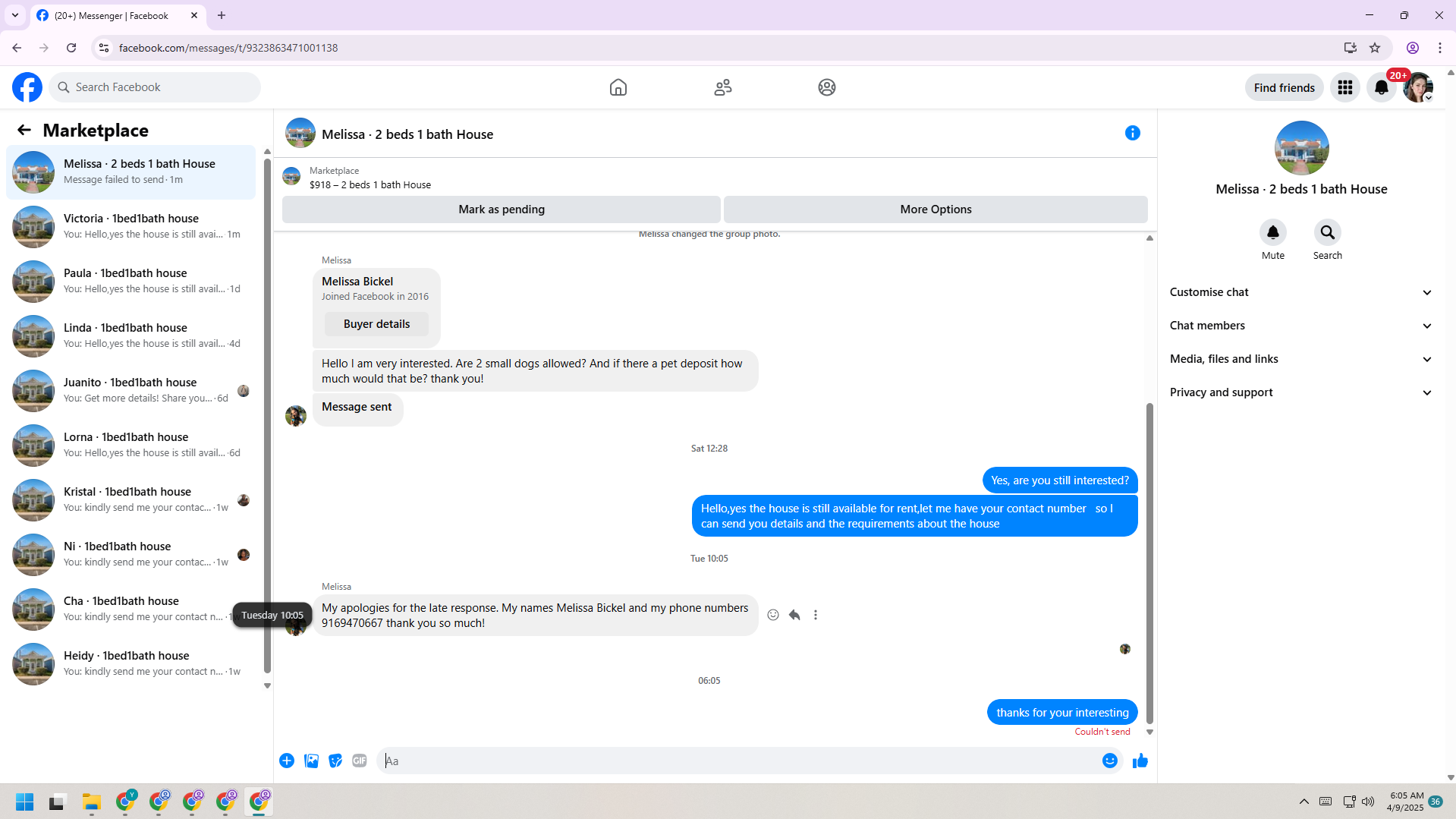
Task: Click the Couldn't send error text
Action: (x=1102, y=732)
